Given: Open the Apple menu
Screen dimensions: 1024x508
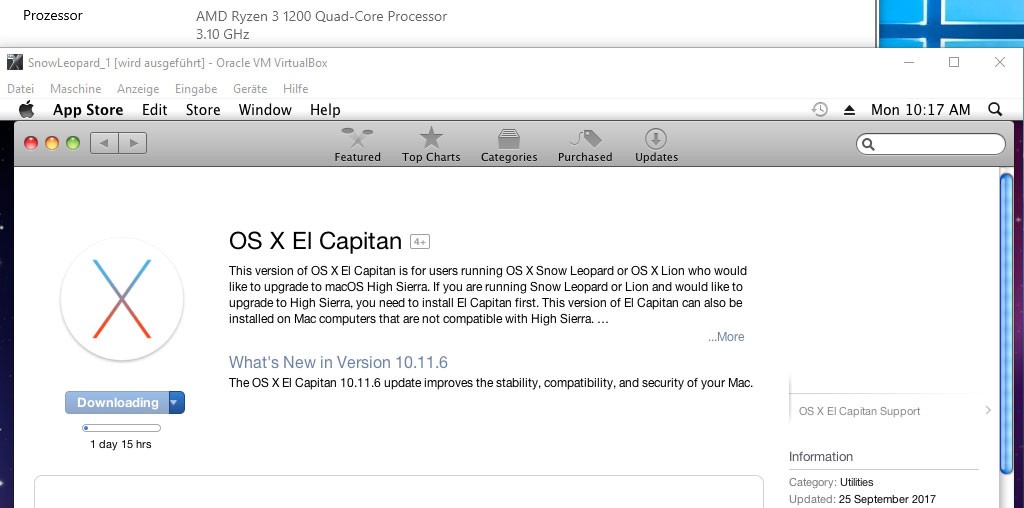Looking at the screenshot, I should [x=26, y=110].
